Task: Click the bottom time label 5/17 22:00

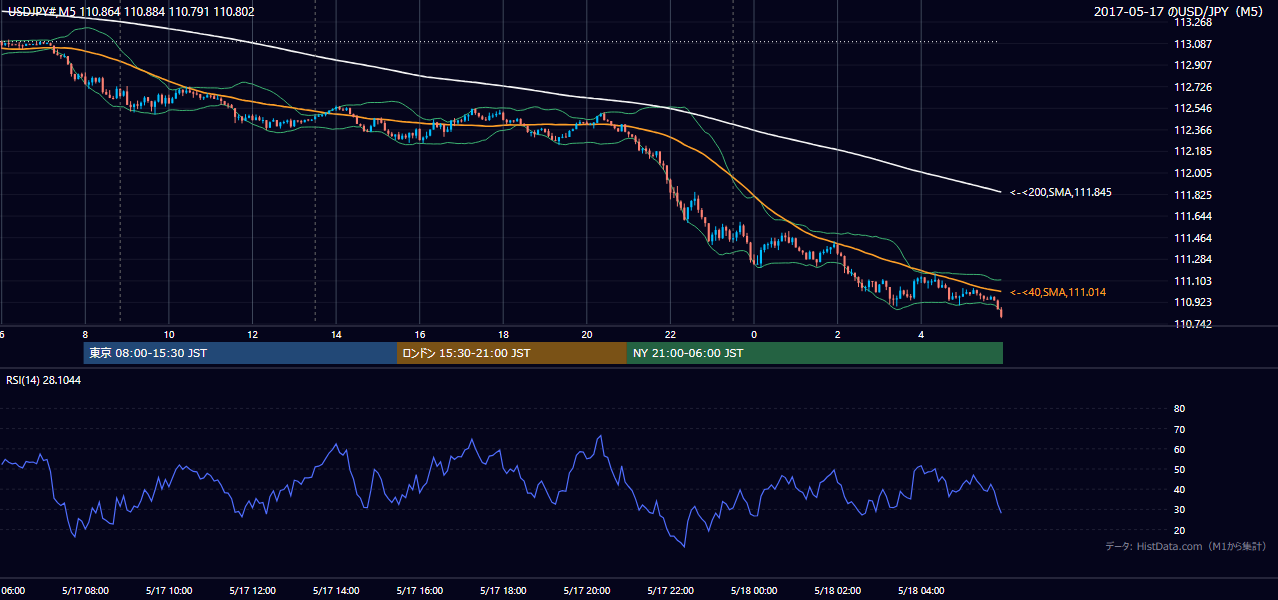Action: click(x=670, y=590)
